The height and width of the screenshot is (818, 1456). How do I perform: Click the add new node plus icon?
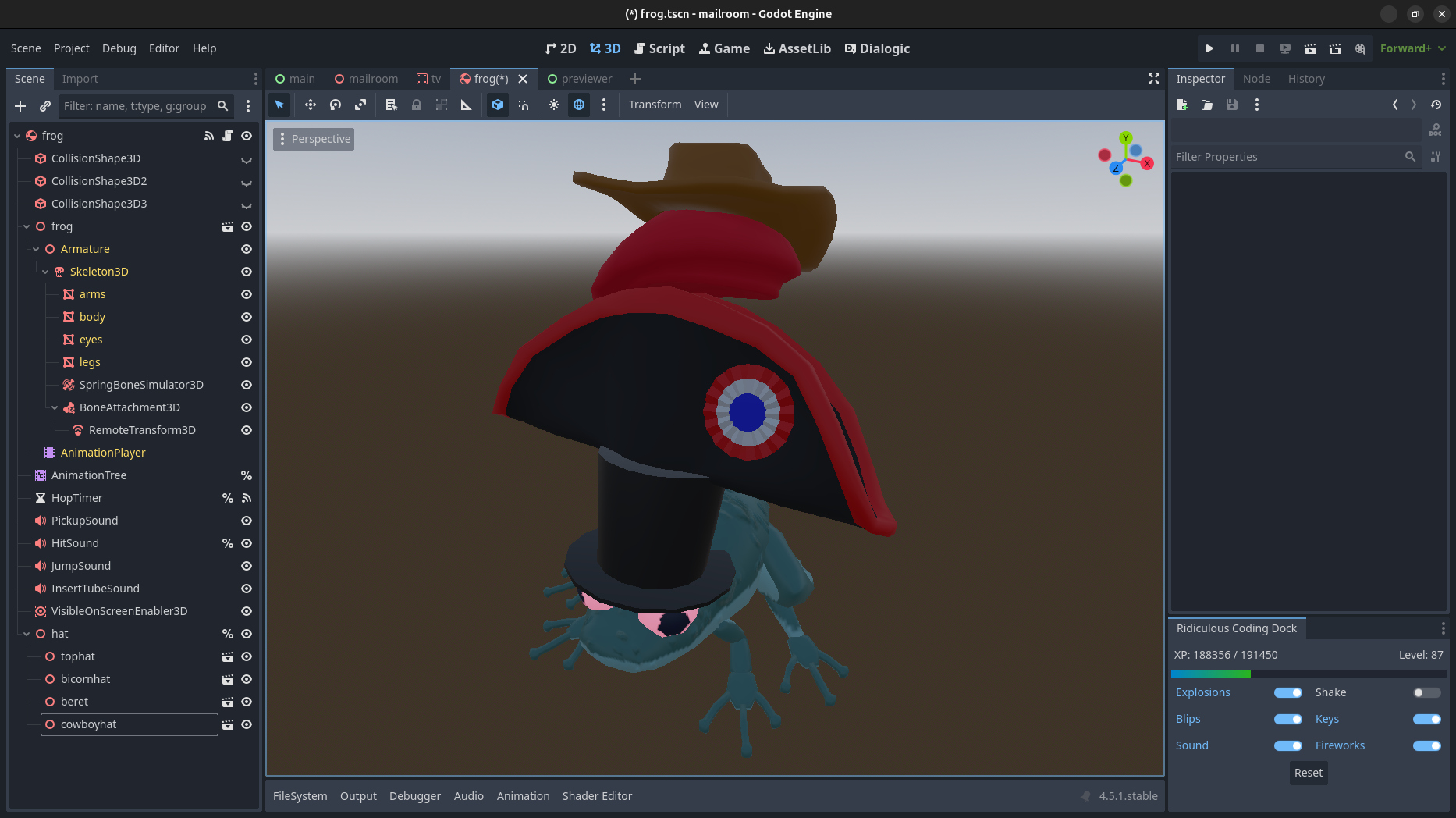tap(20, 106)
